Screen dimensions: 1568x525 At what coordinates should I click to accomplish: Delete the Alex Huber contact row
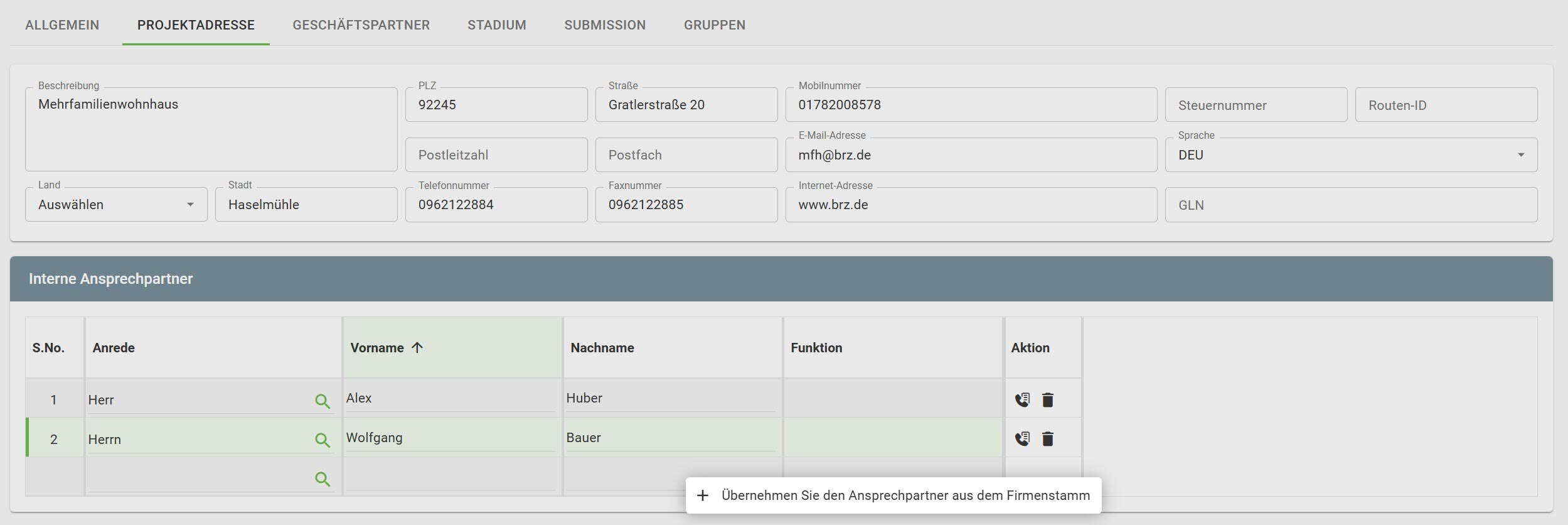tap(1047, 399)
